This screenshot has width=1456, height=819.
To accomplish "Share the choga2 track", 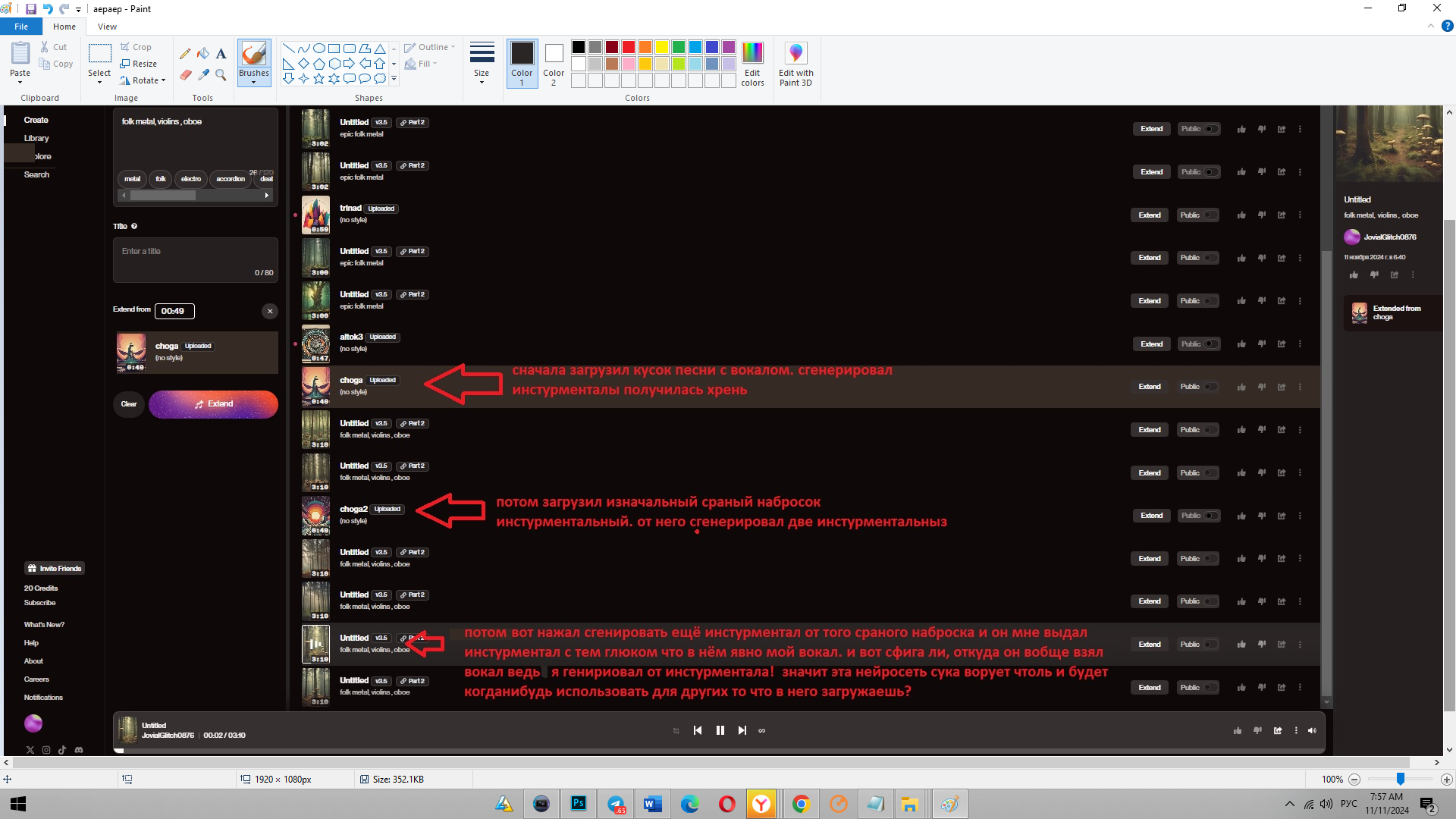I will [1282, 516].
